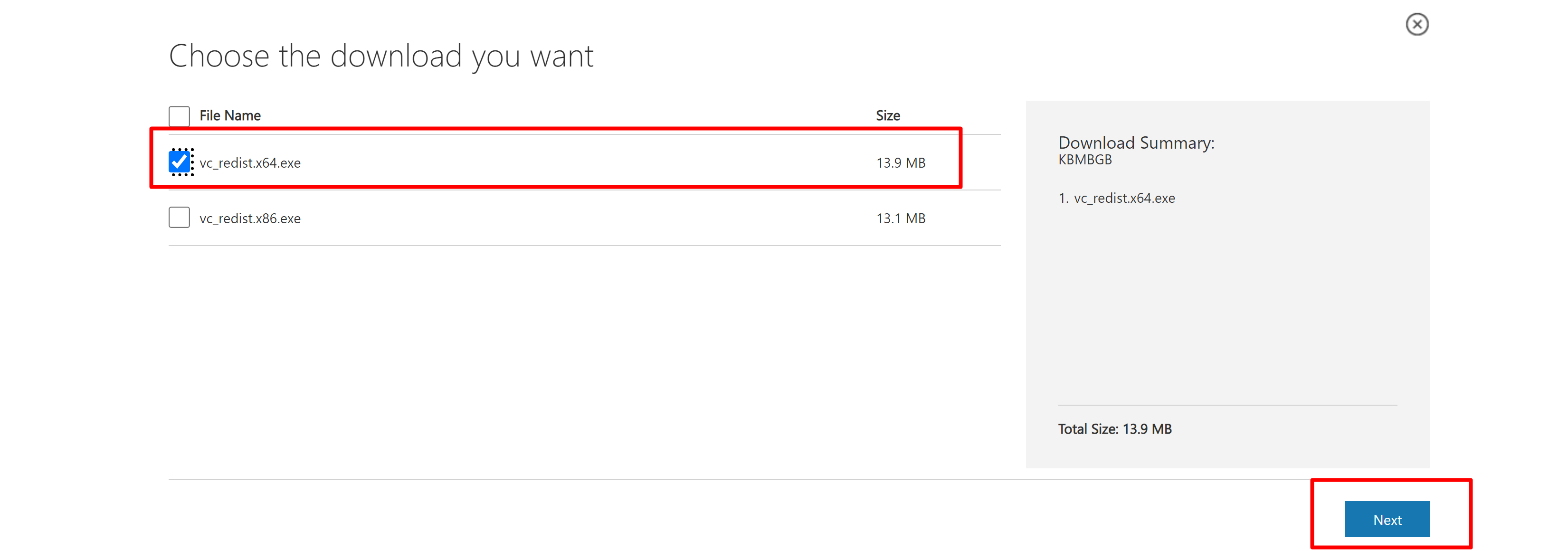Toggle the select-all File Name checkbox
The image size is (1568, 551).
pyautogui.click(x=179, y=116)
